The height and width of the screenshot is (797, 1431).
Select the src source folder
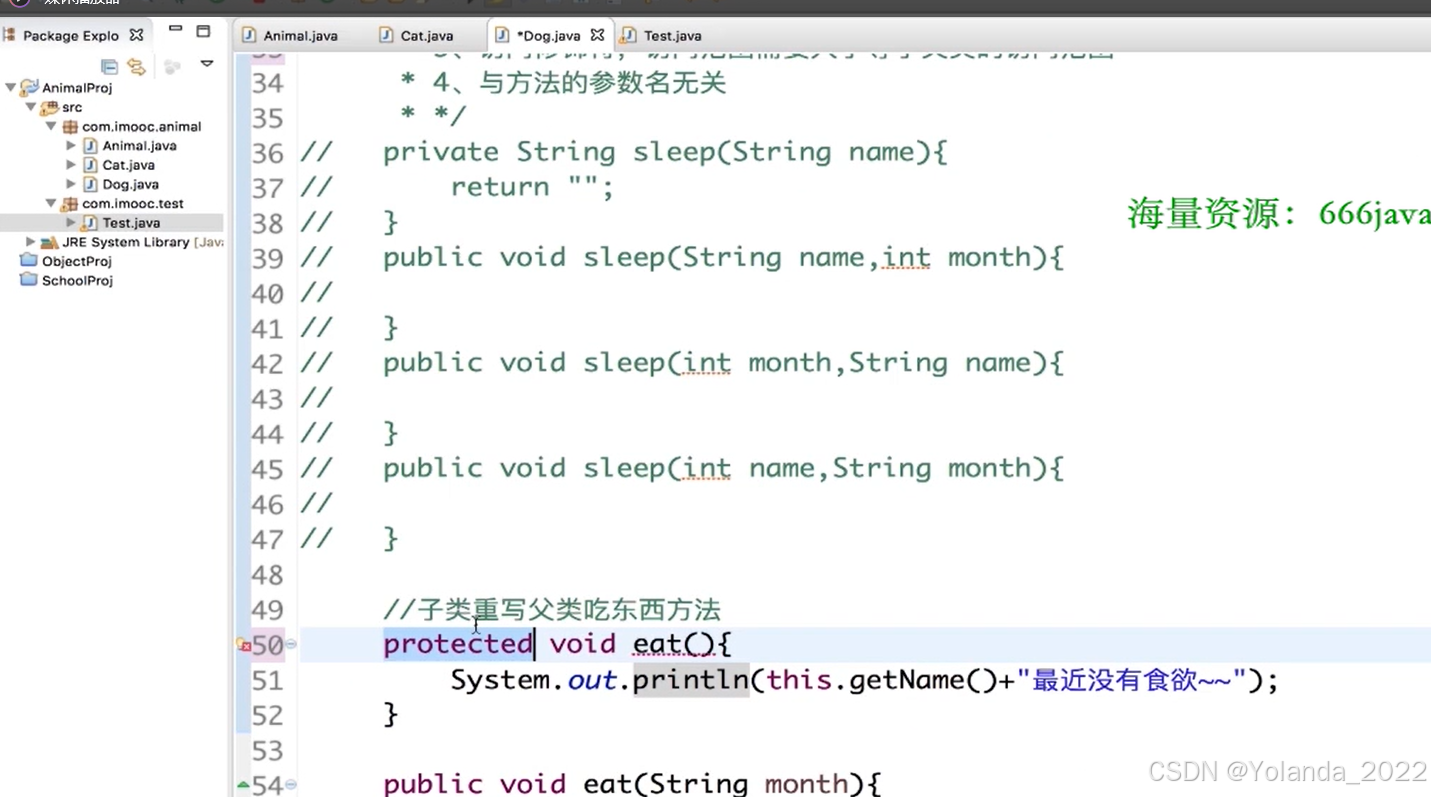tap(72, 107)
